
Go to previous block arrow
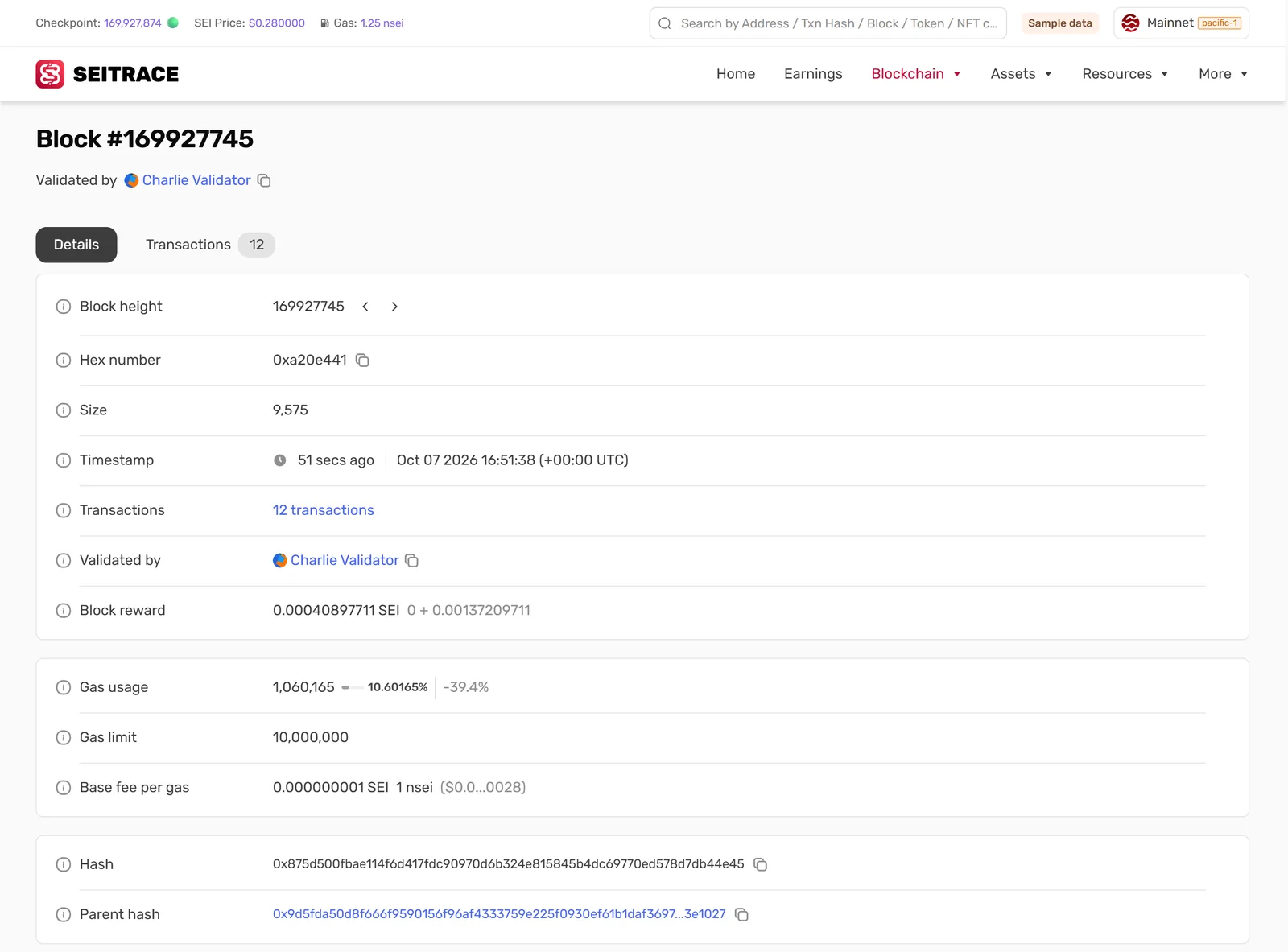365,307
